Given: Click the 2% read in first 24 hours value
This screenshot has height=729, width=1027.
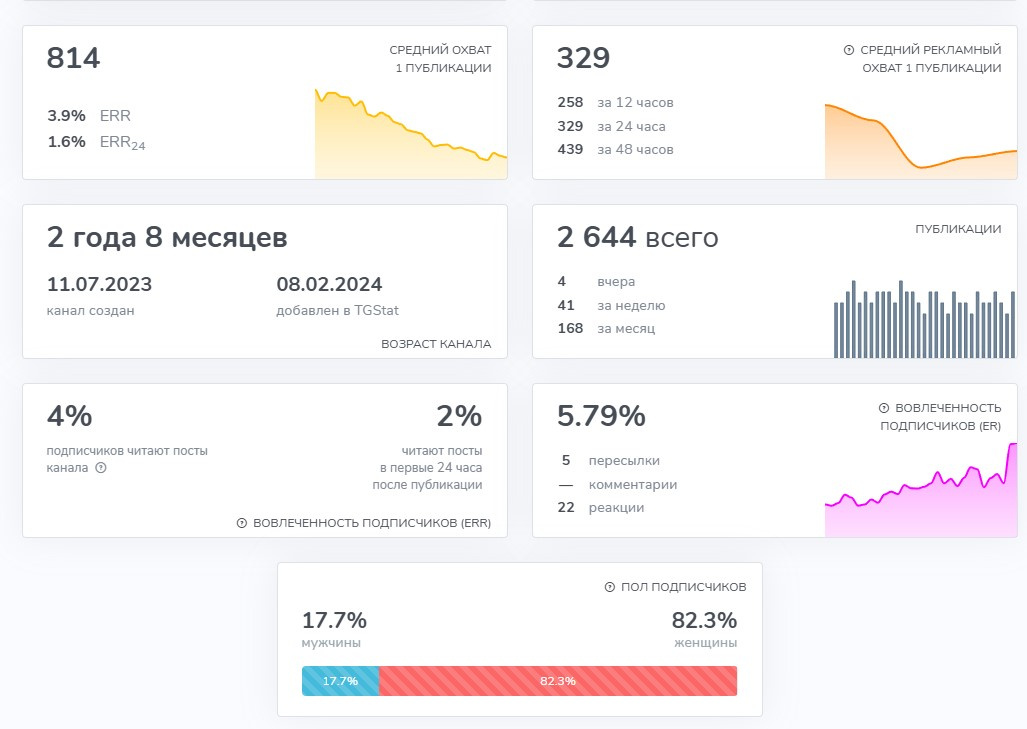Looking at the screenshot, I should 459,416.
